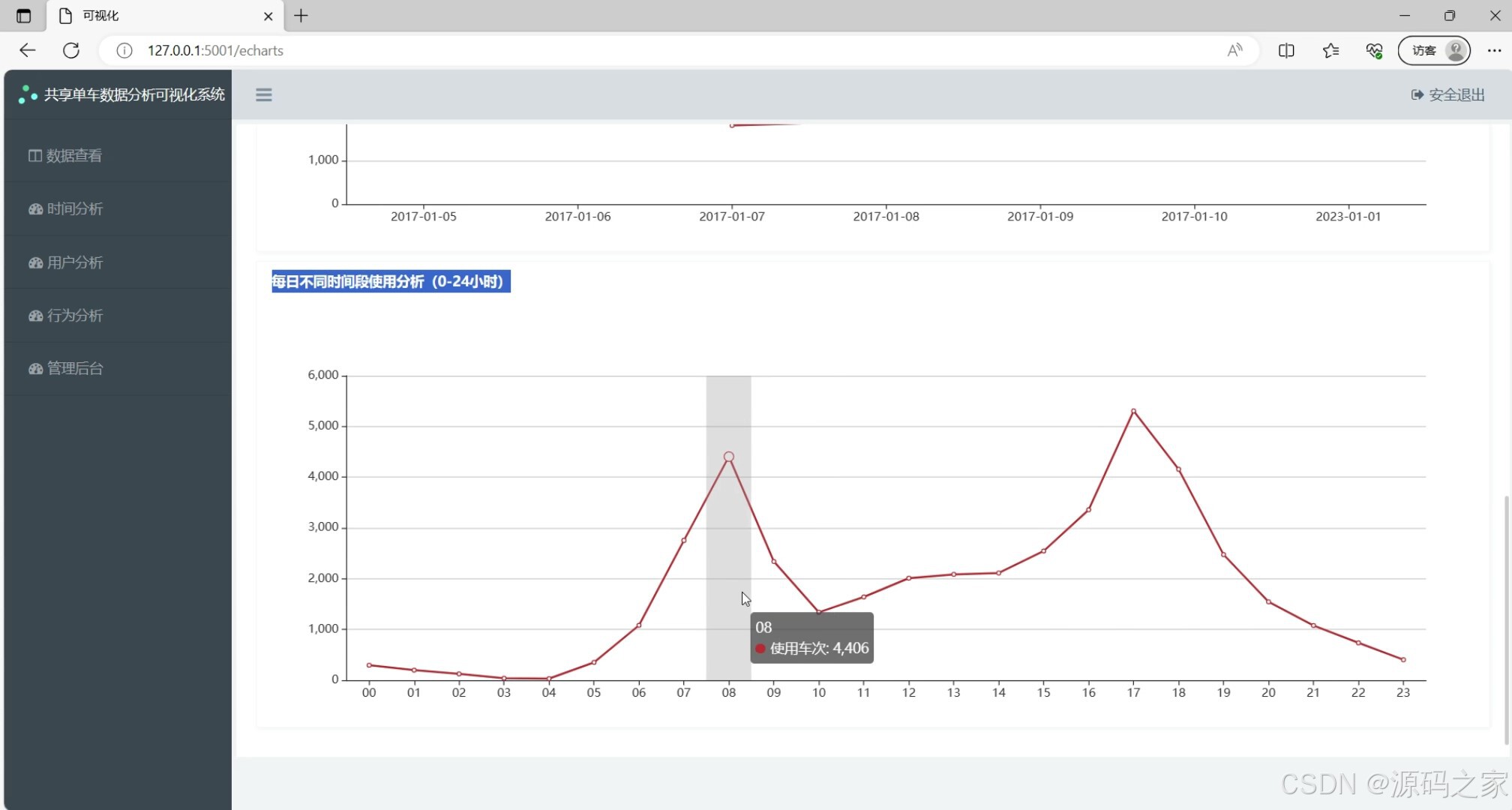The height and width of the screenshot is (810, 1512).
Task: Open the 时间分析 sidebar menu item
Action: click(74, 209)
